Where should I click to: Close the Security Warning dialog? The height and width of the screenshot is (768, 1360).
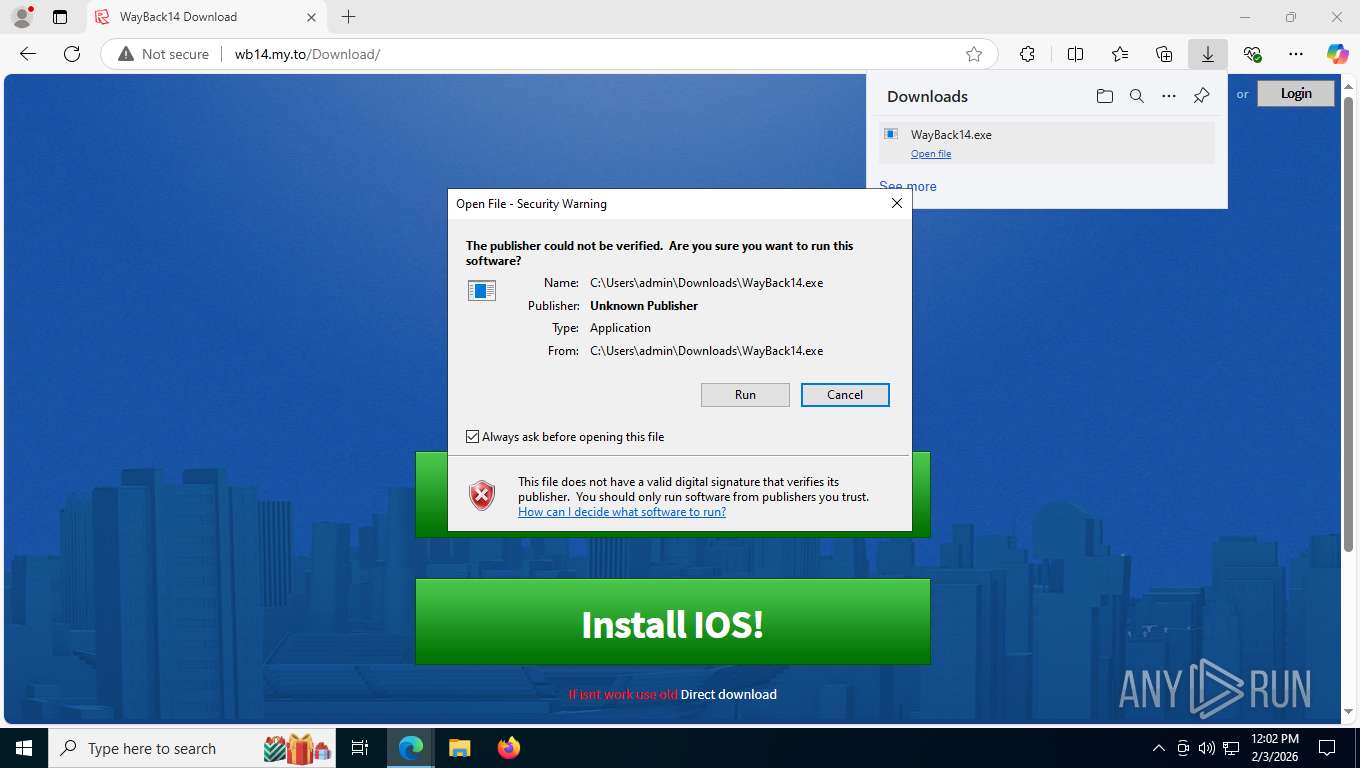(x=896, y=203)
